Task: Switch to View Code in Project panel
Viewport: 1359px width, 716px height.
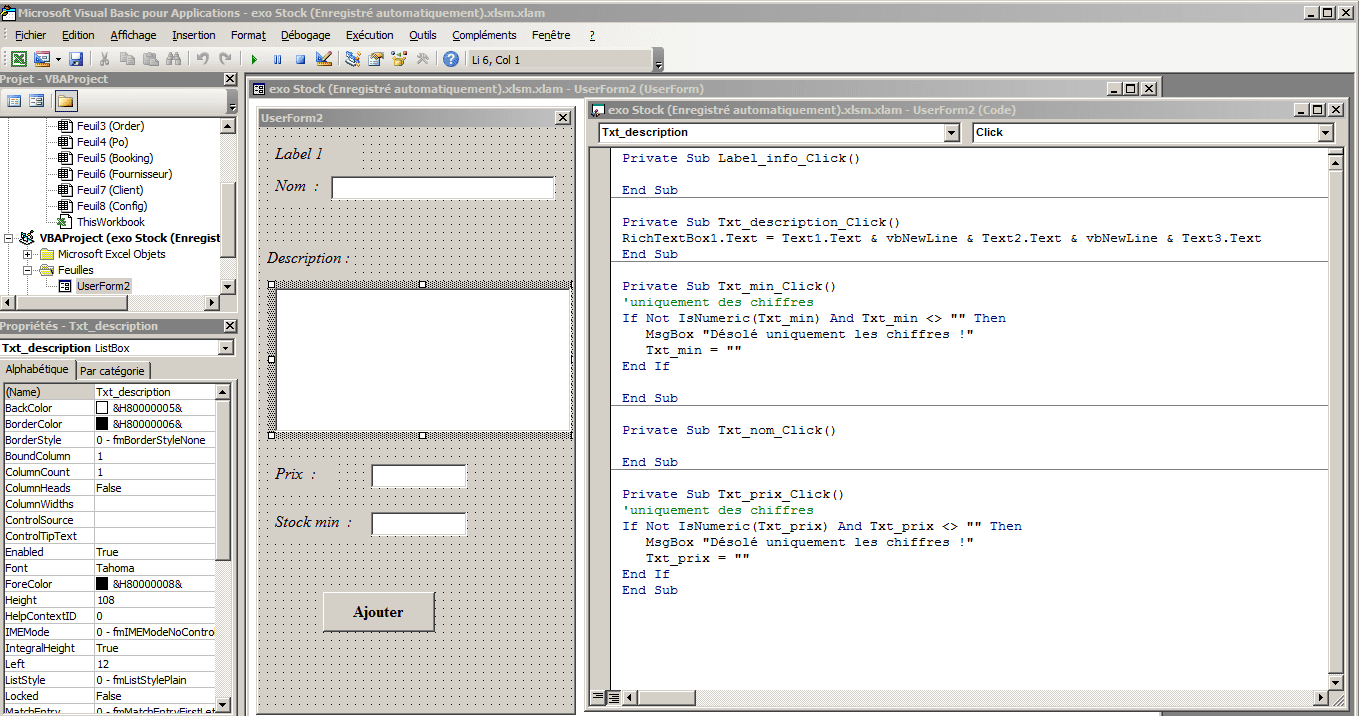Action: (14, 101)
